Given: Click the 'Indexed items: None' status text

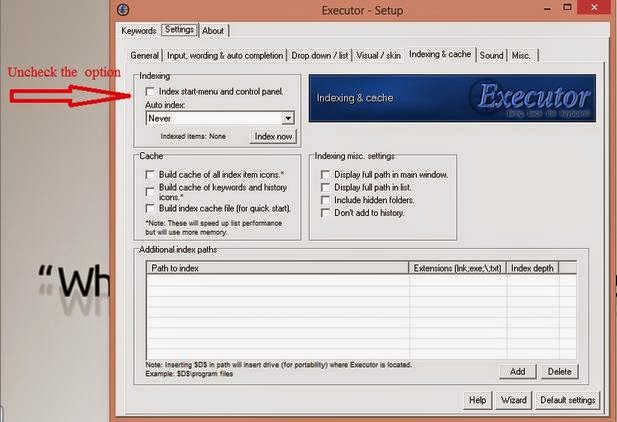Looking at the screenshot, I should coord(193,136).
